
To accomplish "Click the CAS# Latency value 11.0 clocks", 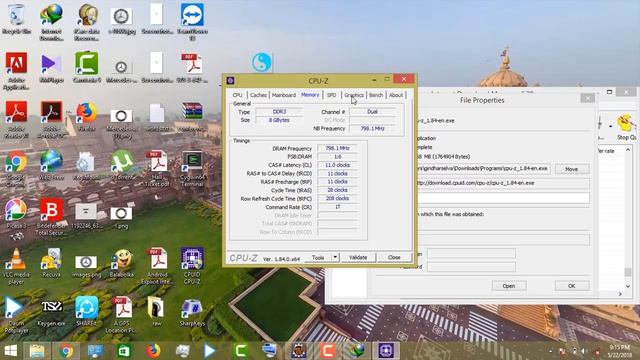I will click(x=337, y=165).
